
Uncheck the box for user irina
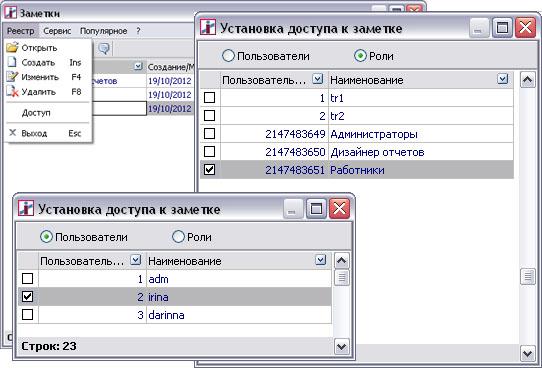[x=28, y=296]
